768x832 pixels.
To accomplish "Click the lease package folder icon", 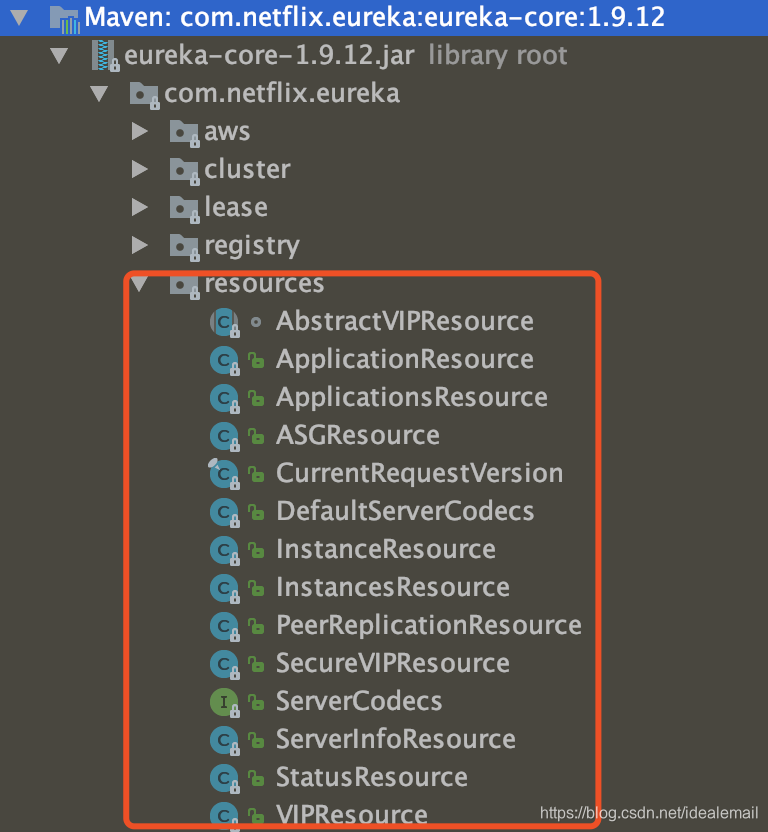I will pyautogui.click(x=185, y=209).
